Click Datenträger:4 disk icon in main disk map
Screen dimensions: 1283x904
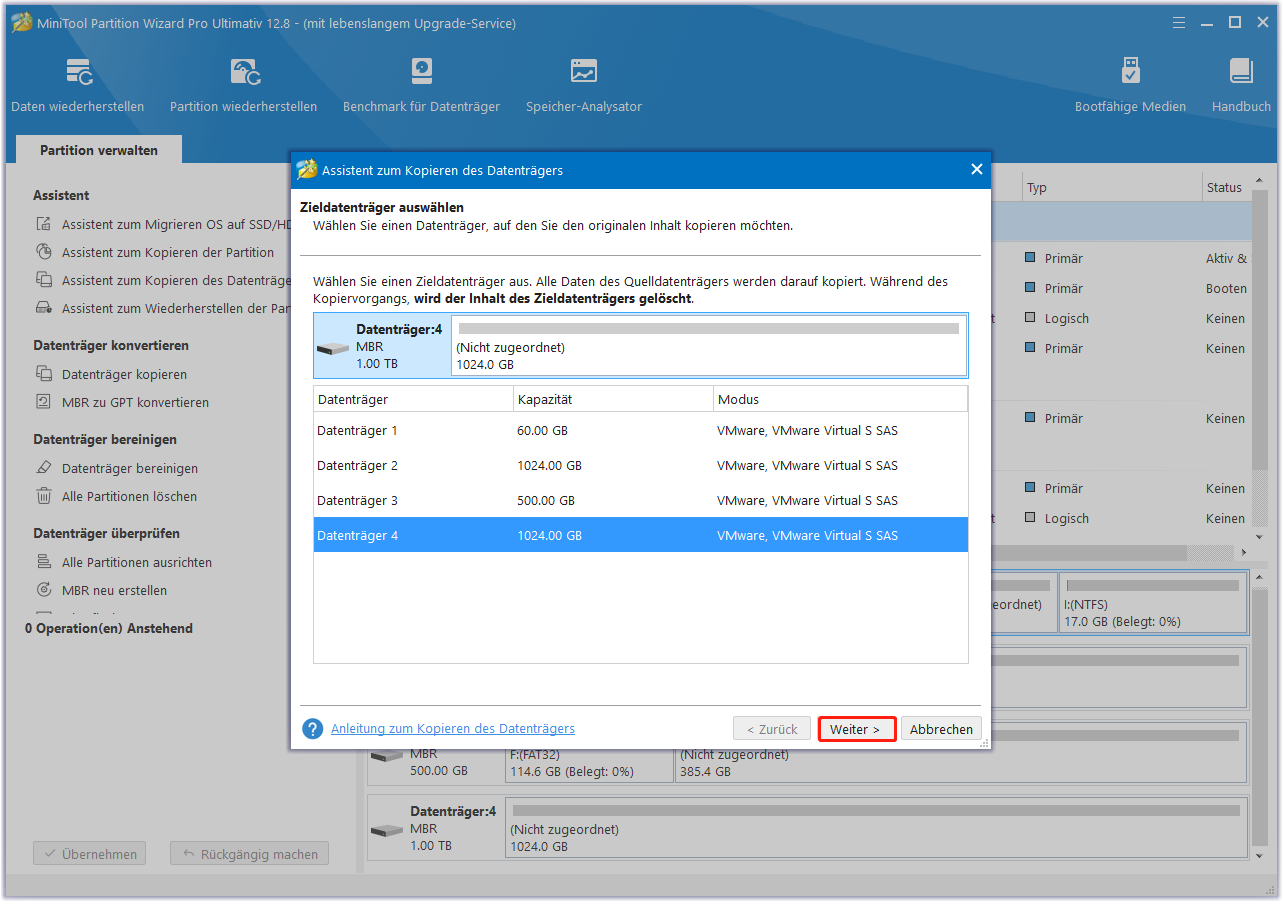tap(387, 831)
